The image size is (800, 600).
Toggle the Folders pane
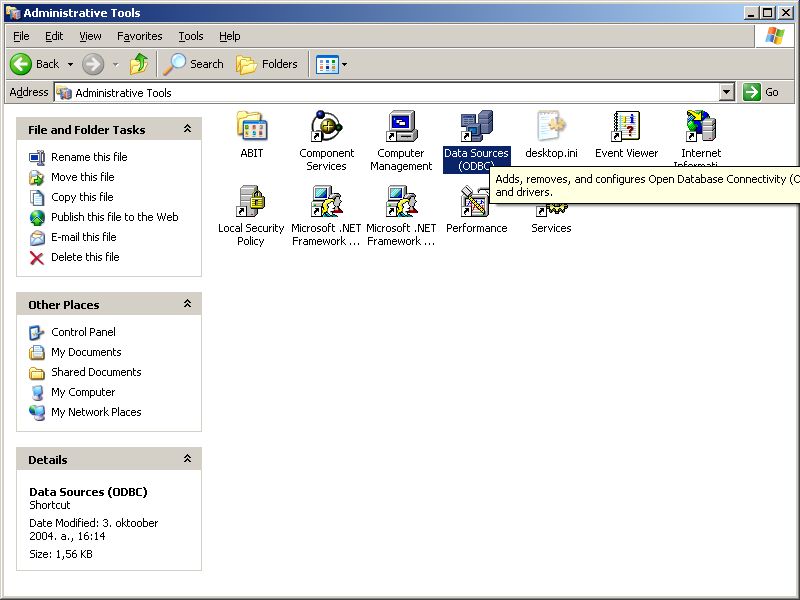coord(266,64)
